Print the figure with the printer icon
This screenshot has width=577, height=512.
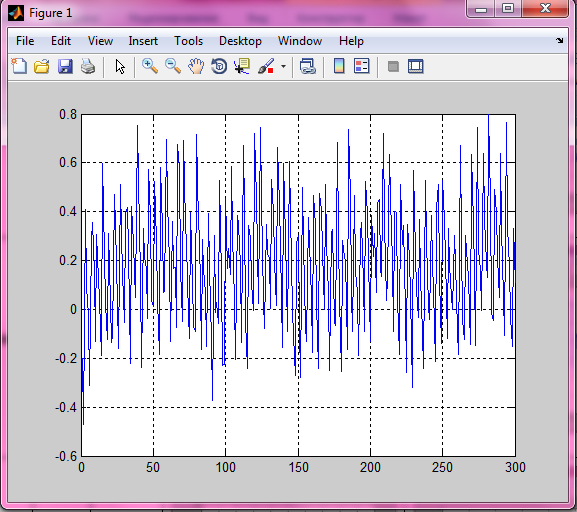88,67
